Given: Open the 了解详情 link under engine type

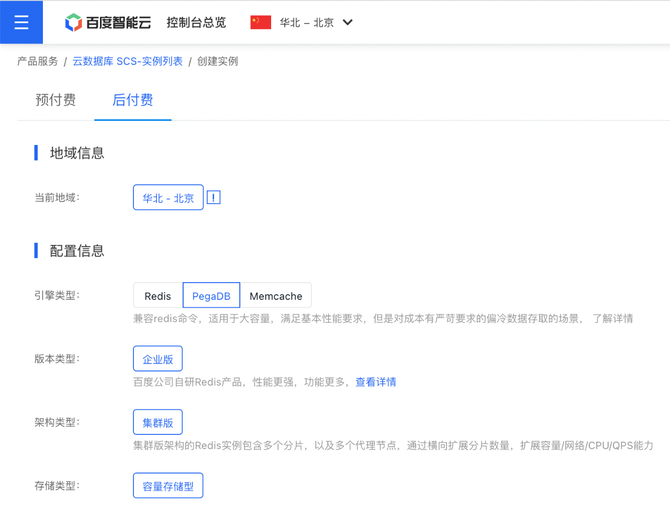Looking at the screenshot, I should pos(612,319).
